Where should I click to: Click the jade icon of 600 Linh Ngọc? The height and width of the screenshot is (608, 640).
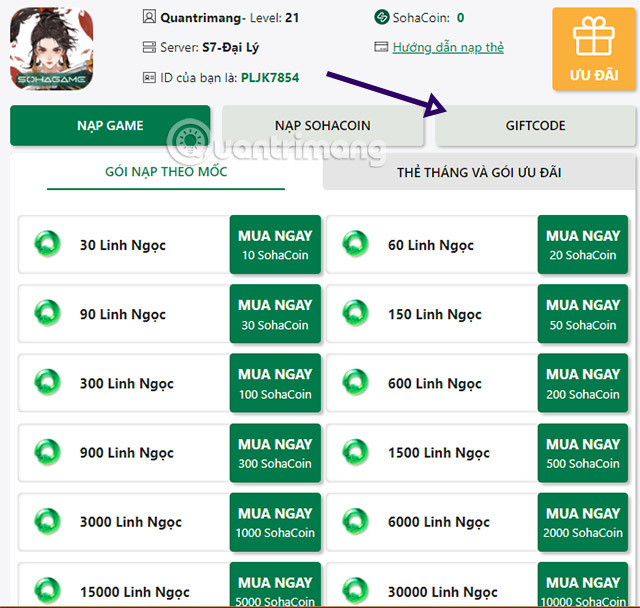point(356,382)
